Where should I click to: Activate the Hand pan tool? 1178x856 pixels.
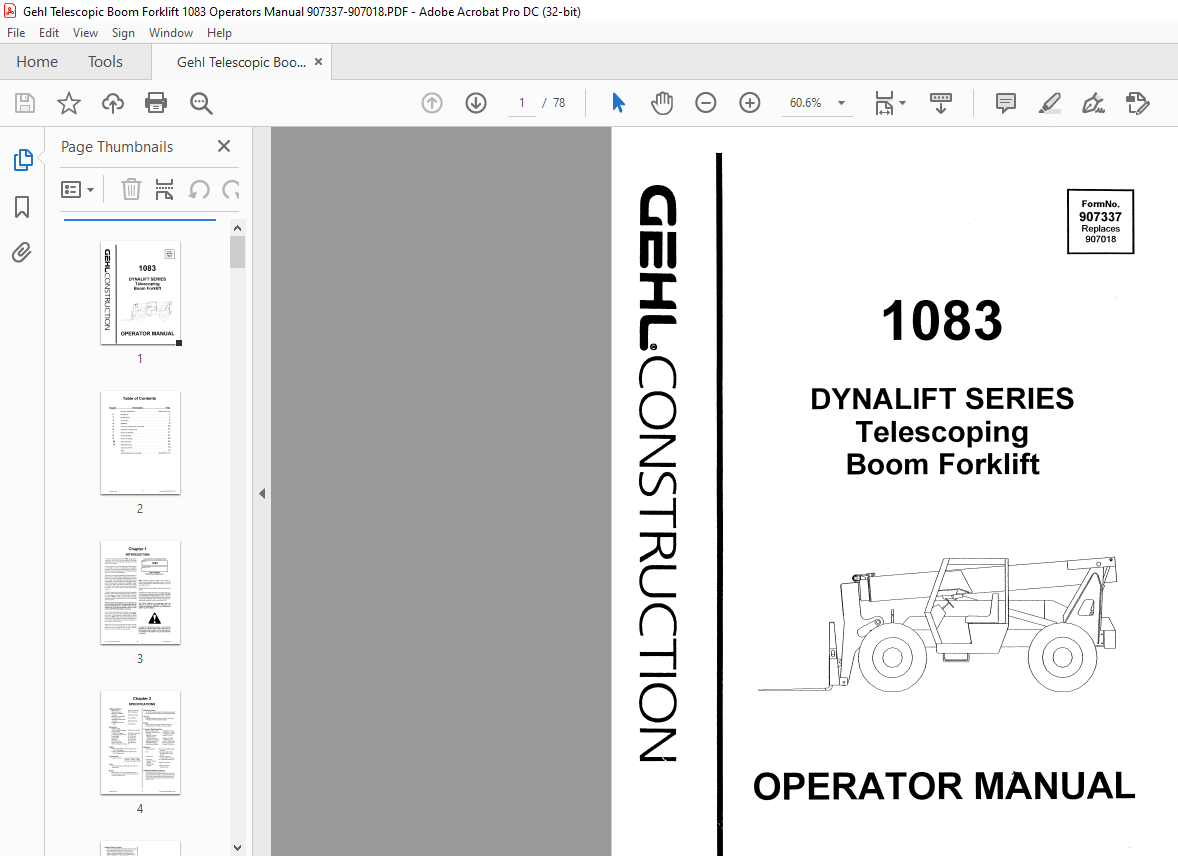pos(662,103)
